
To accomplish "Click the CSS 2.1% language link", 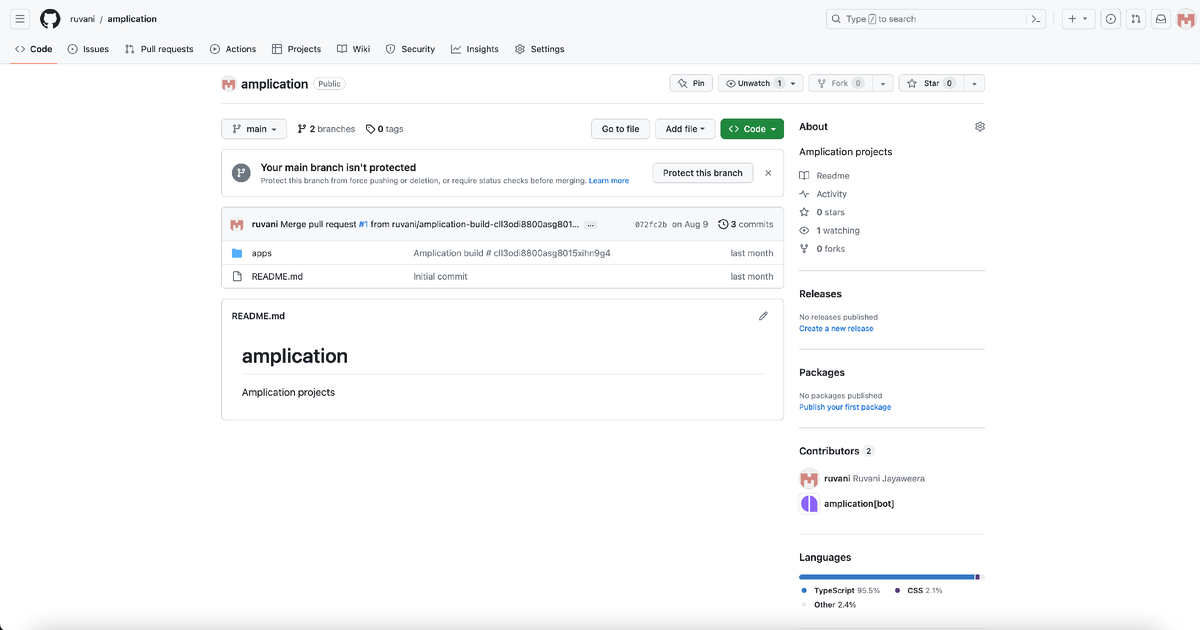I will [918, 591].
